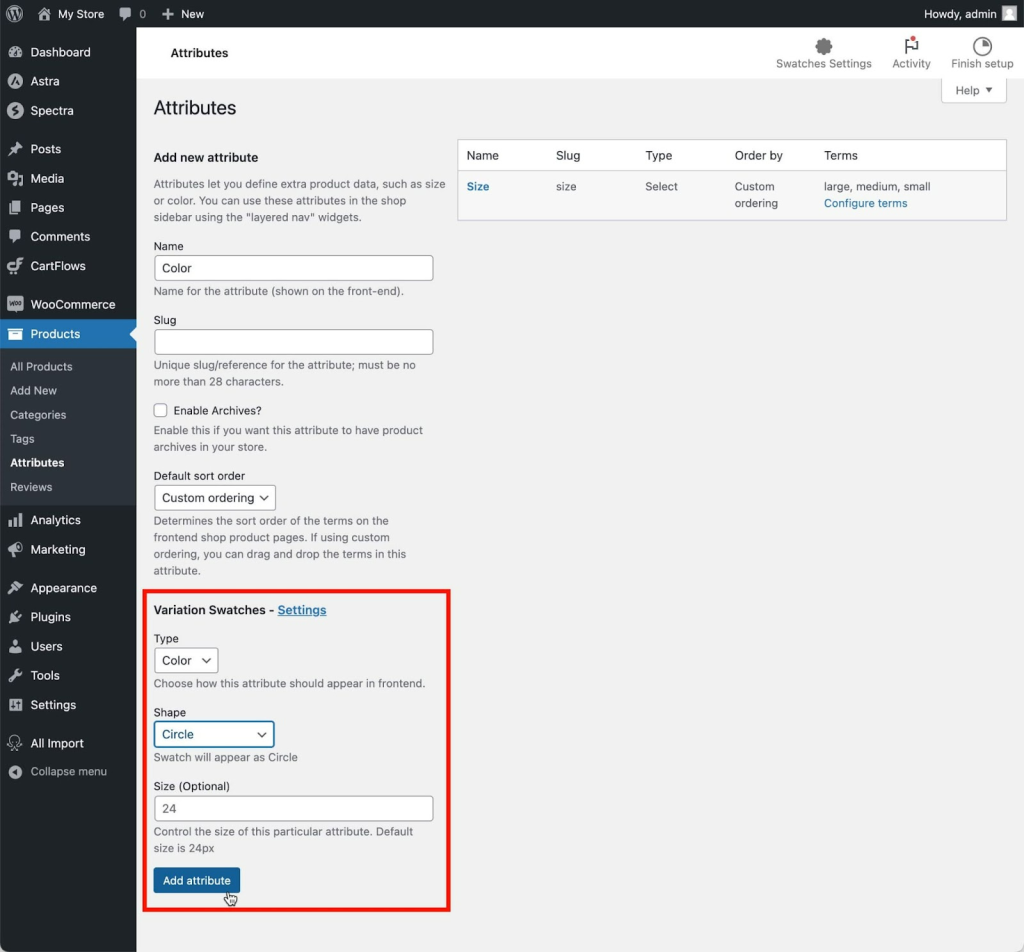Enable the Archives checkbox
Viewport: 1024px width, 952px height.
pos(161,410)
